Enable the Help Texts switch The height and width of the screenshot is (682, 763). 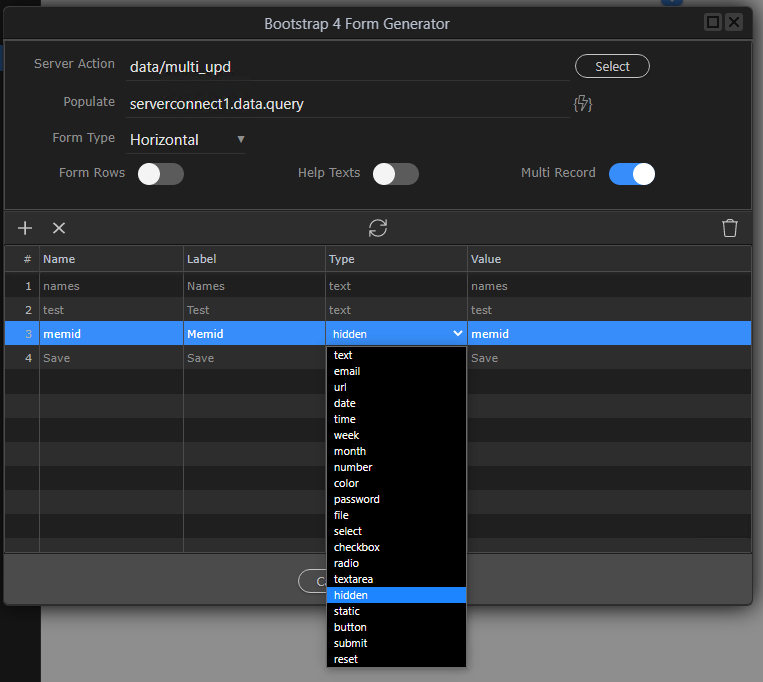click(395, 174)
